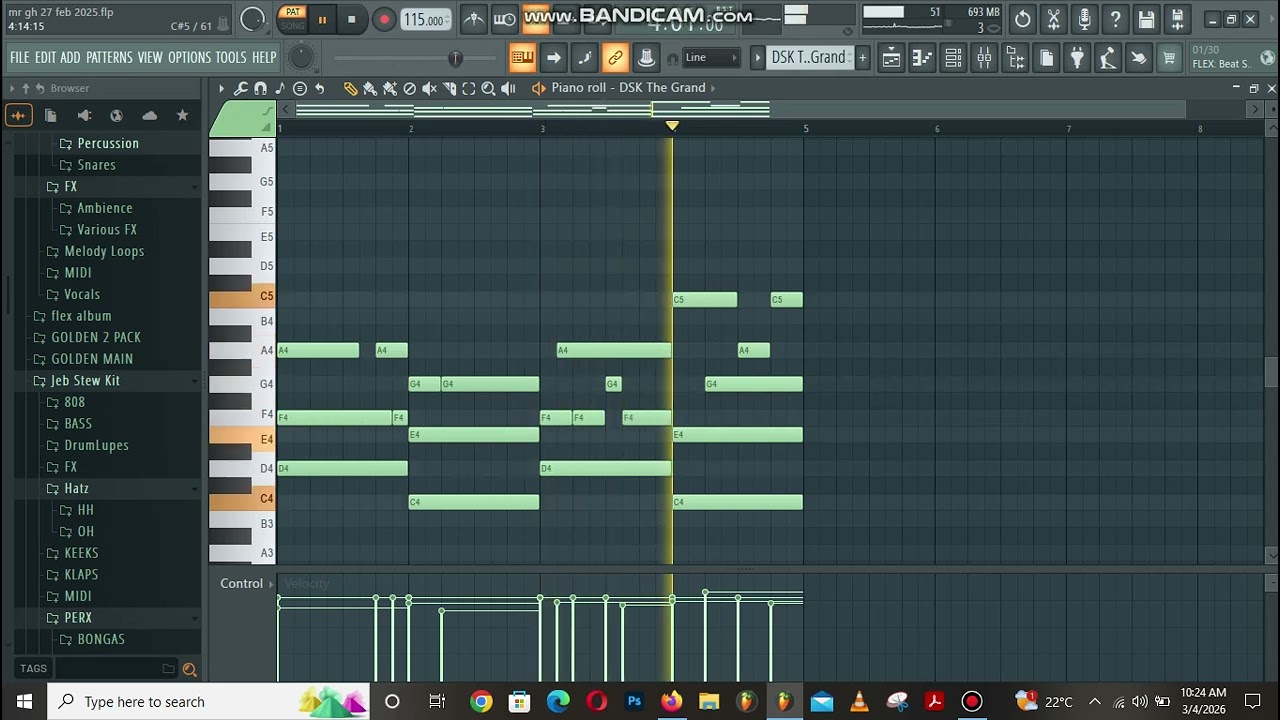Select the Delete tool in piano roll toolbar
This screenshot has width=1280, height=720.
click(409, 89)
